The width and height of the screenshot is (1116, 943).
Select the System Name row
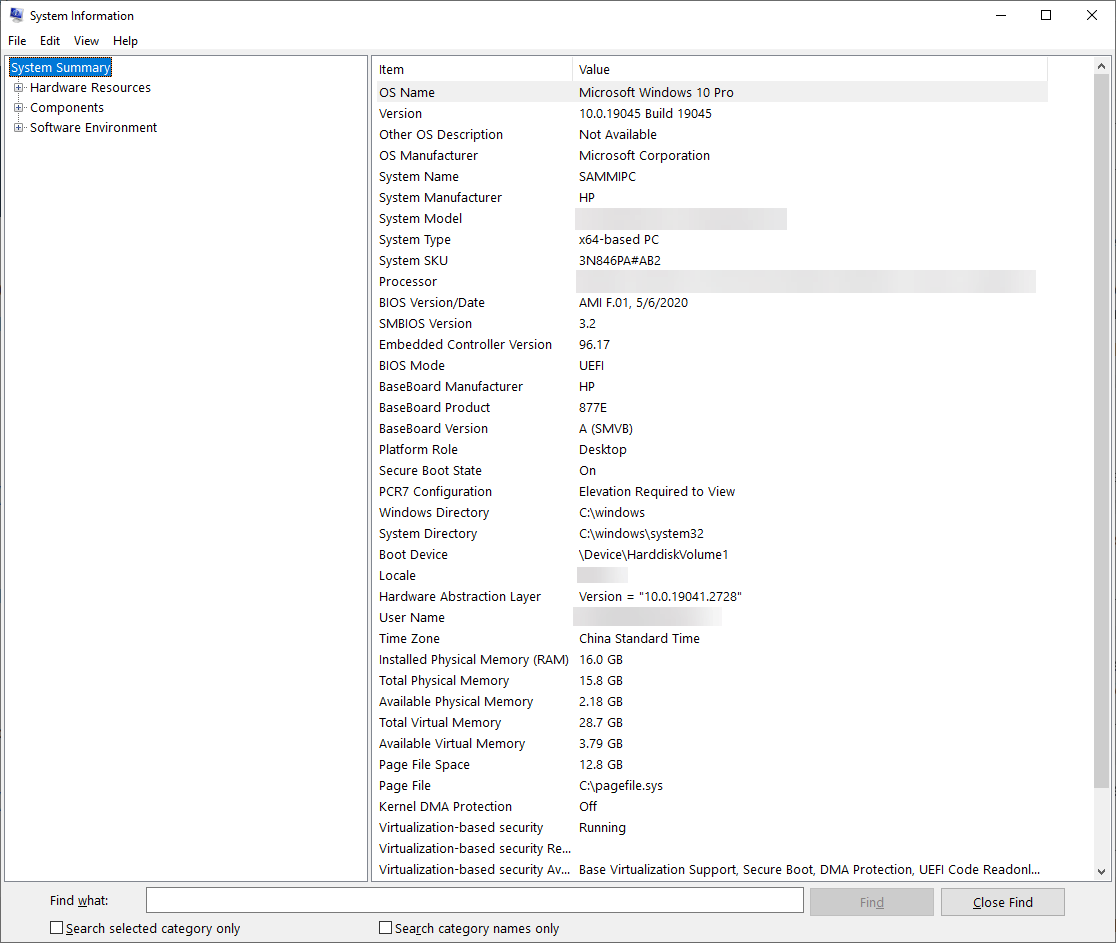(x=712, y=177)
